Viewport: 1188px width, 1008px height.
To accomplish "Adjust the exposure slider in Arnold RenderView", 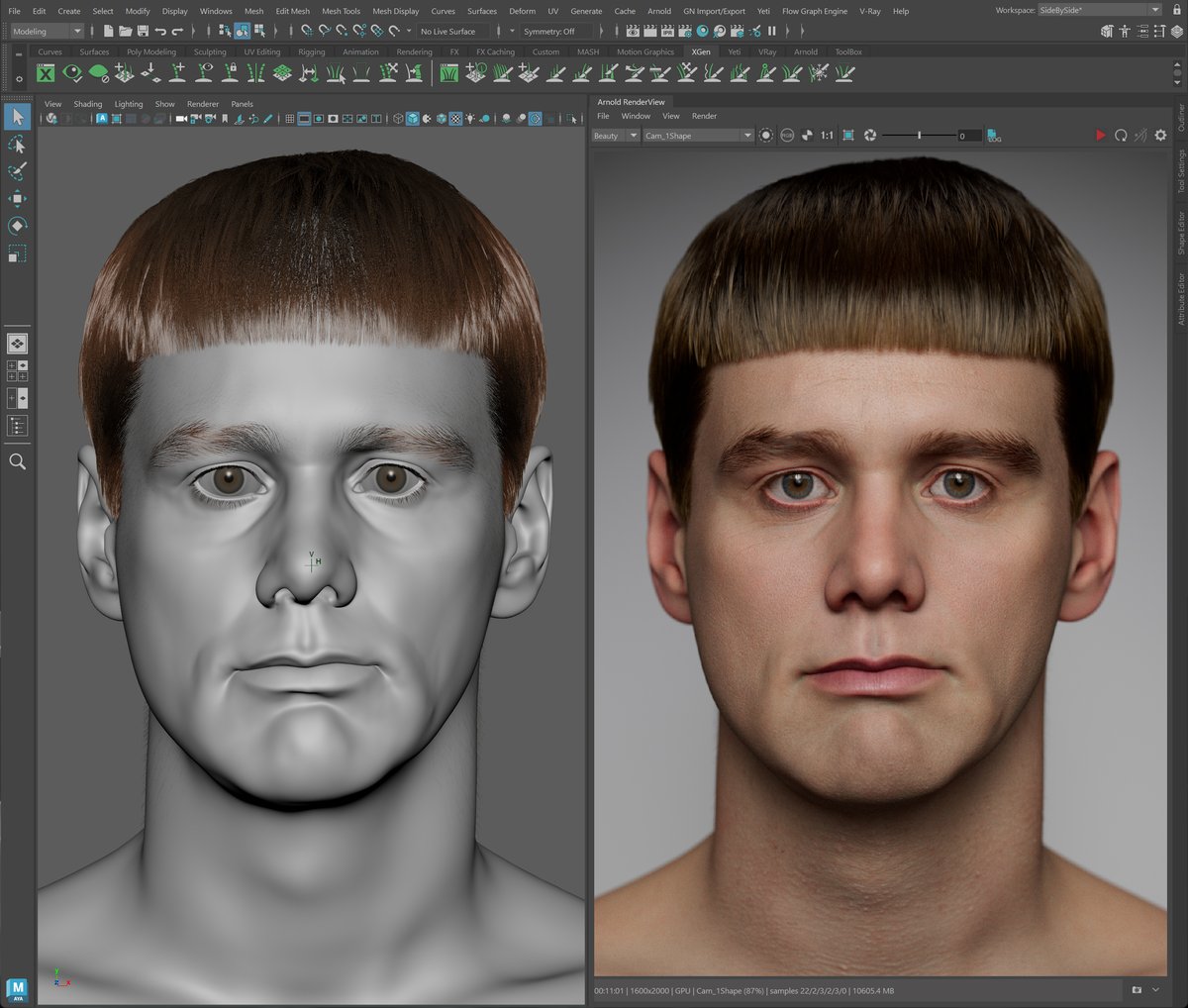I will point(919,135).
